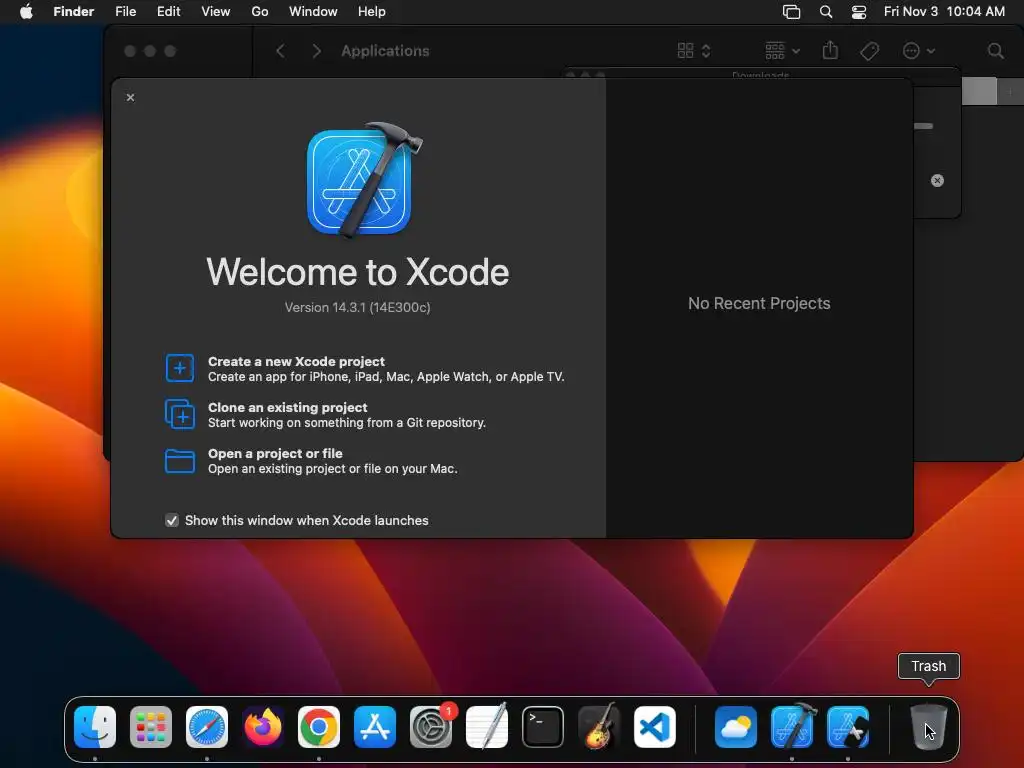Open Finder from the Dock
Screen dimensions: 1024x768
click(95, 727)
